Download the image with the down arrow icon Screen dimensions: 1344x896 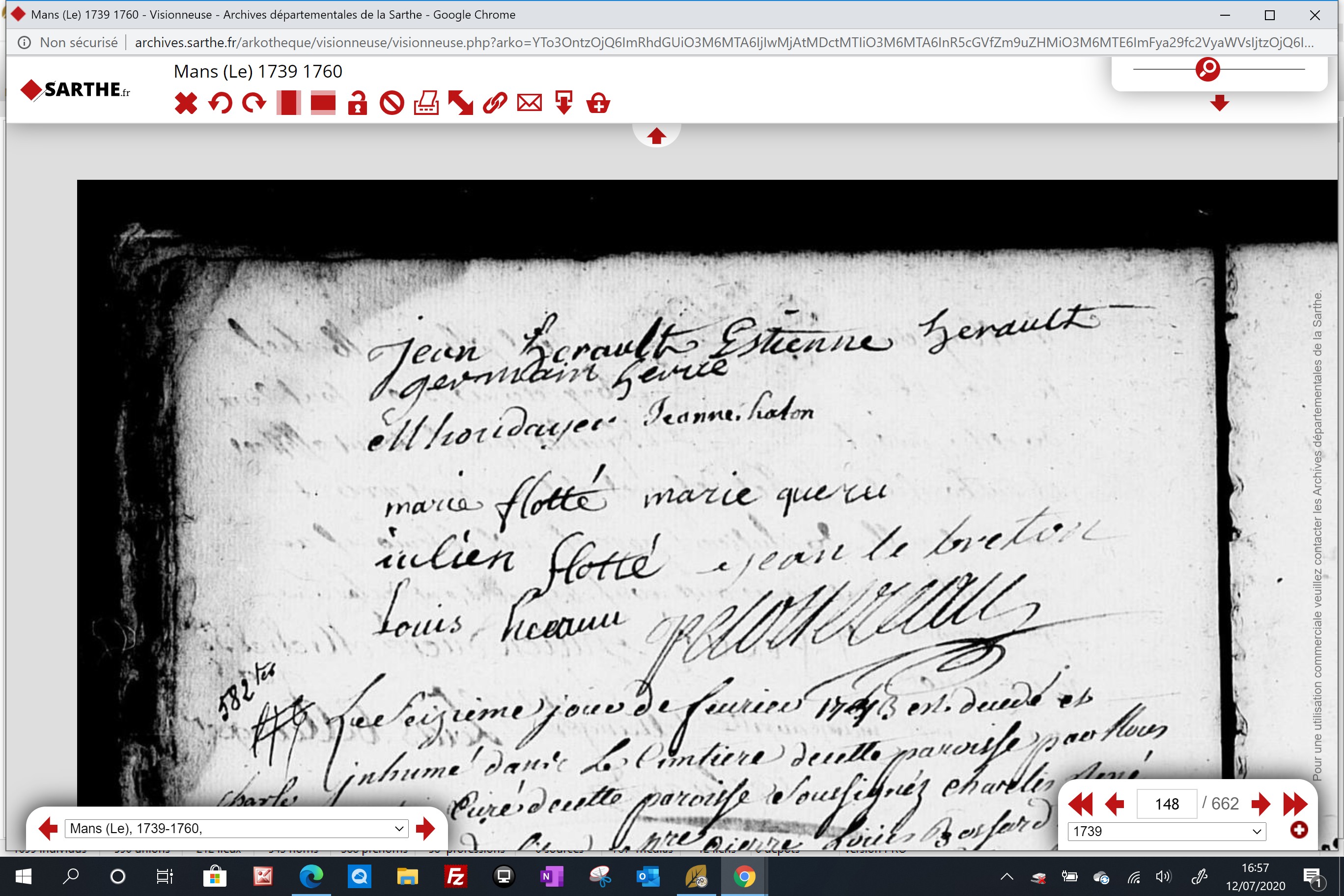564,104
